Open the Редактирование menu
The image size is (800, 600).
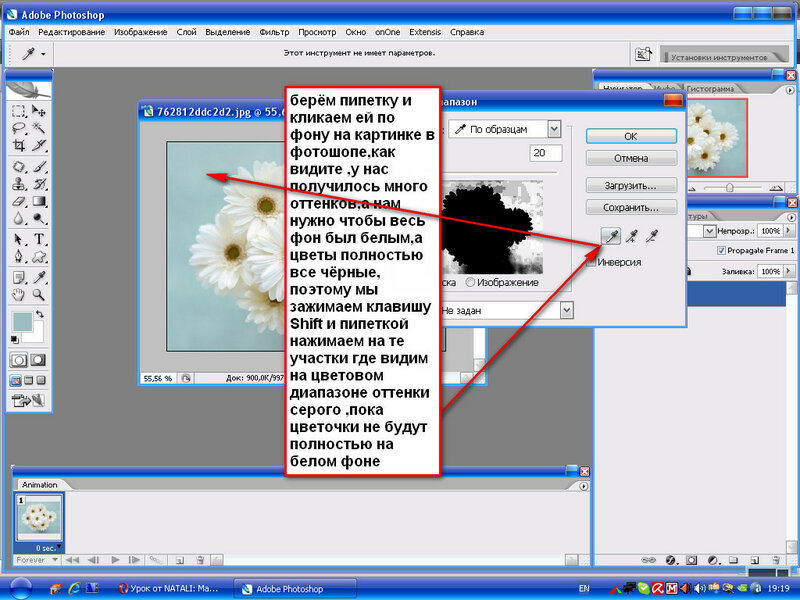click(x=71, y=32)
